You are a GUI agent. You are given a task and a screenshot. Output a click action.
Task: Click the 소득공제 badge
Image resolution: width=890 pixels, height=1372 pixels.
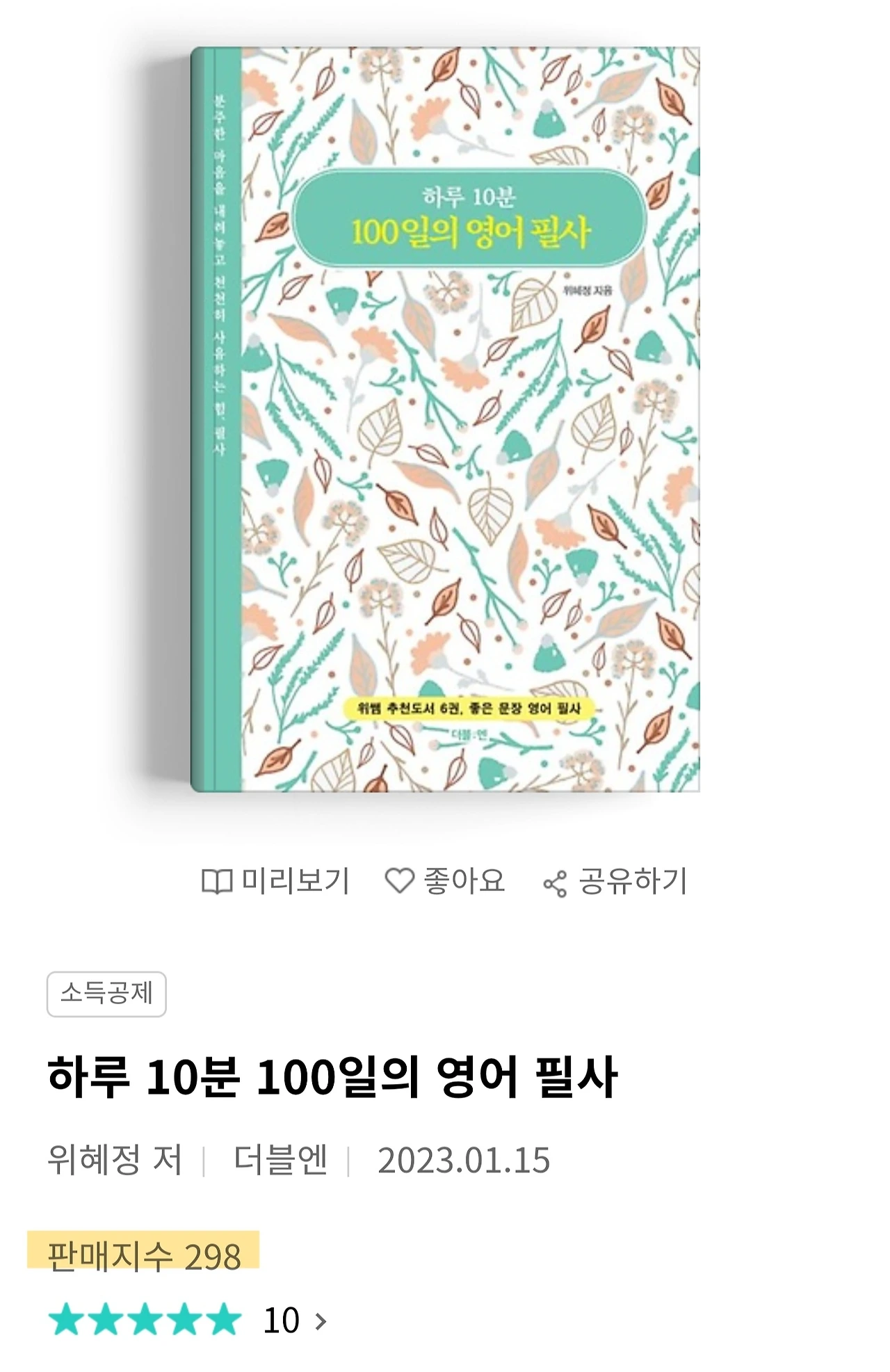pos(106,994)
